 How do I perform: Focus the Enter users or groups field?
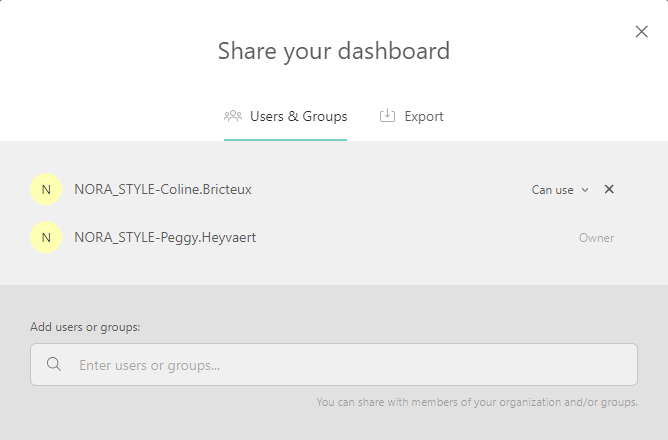click(350, 365)
